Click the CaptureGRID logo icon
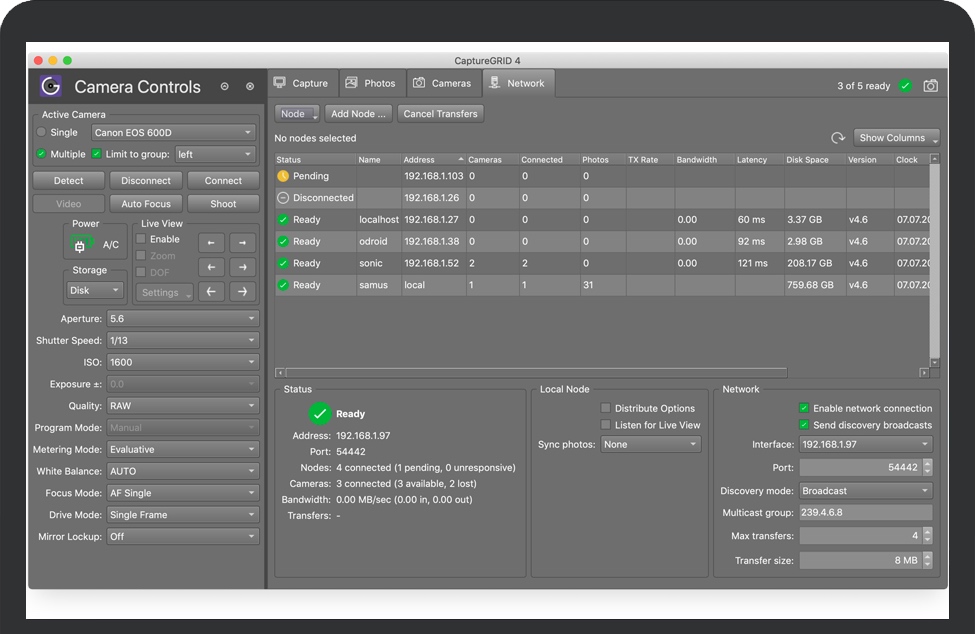The image size is (975, 634). tap(51, 87)
